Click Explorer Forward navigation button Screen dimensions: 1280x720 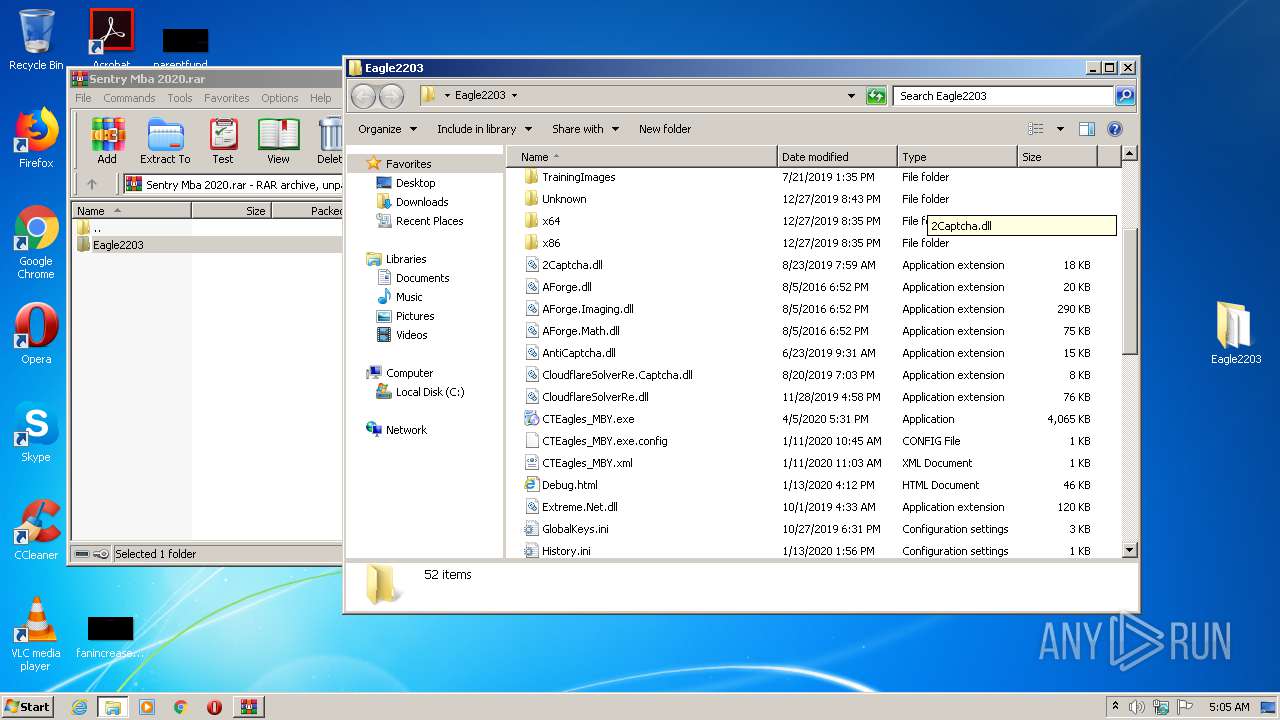pos(391,96)
